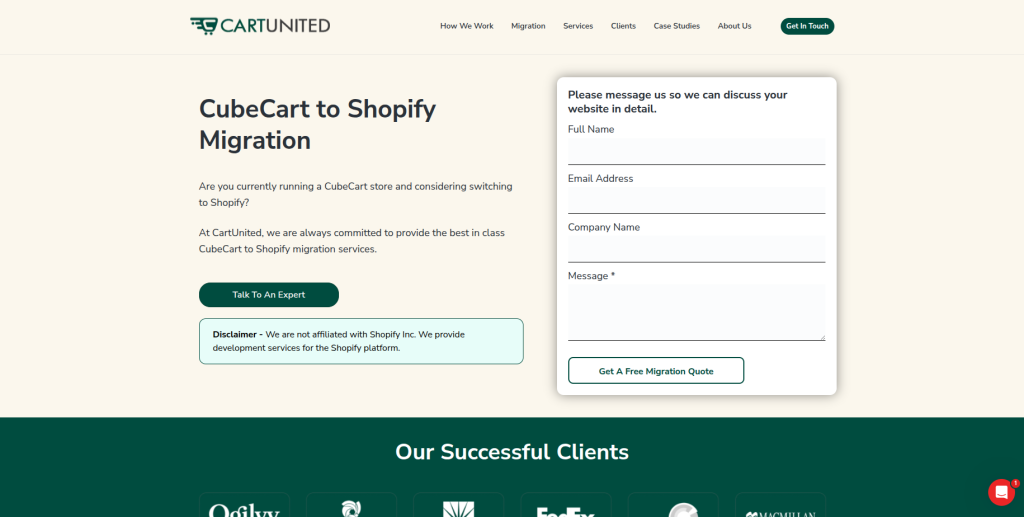Screen dimensions: 1024x517
Task: Open the How We Work menu
Action: pos(467,26)
